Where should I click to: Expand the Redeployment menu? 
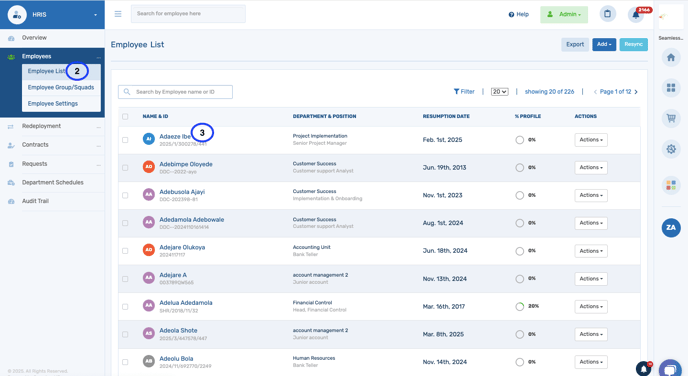(52, 126)
